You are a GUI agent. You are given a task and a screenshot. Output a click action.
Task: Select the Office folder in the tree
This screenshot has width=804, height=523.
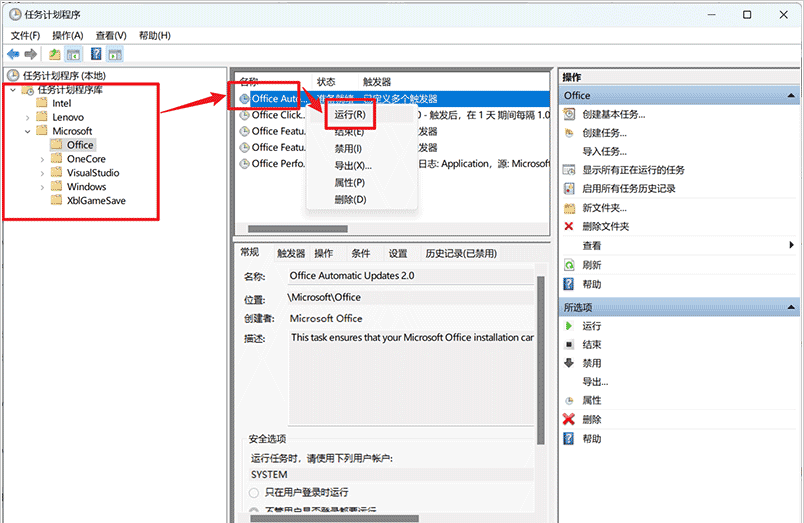coord(80,145)
